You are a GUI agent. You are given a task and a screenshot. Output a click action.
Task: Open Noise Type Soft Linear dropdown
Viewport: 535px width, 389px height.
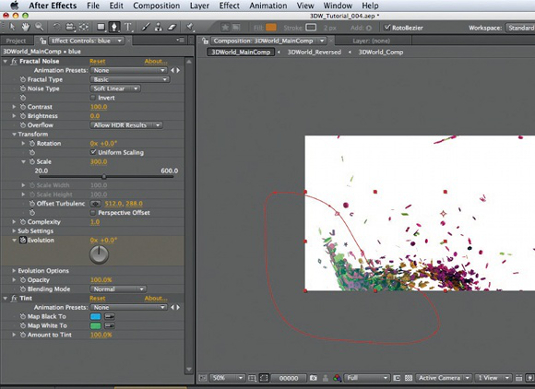[115, 89]
